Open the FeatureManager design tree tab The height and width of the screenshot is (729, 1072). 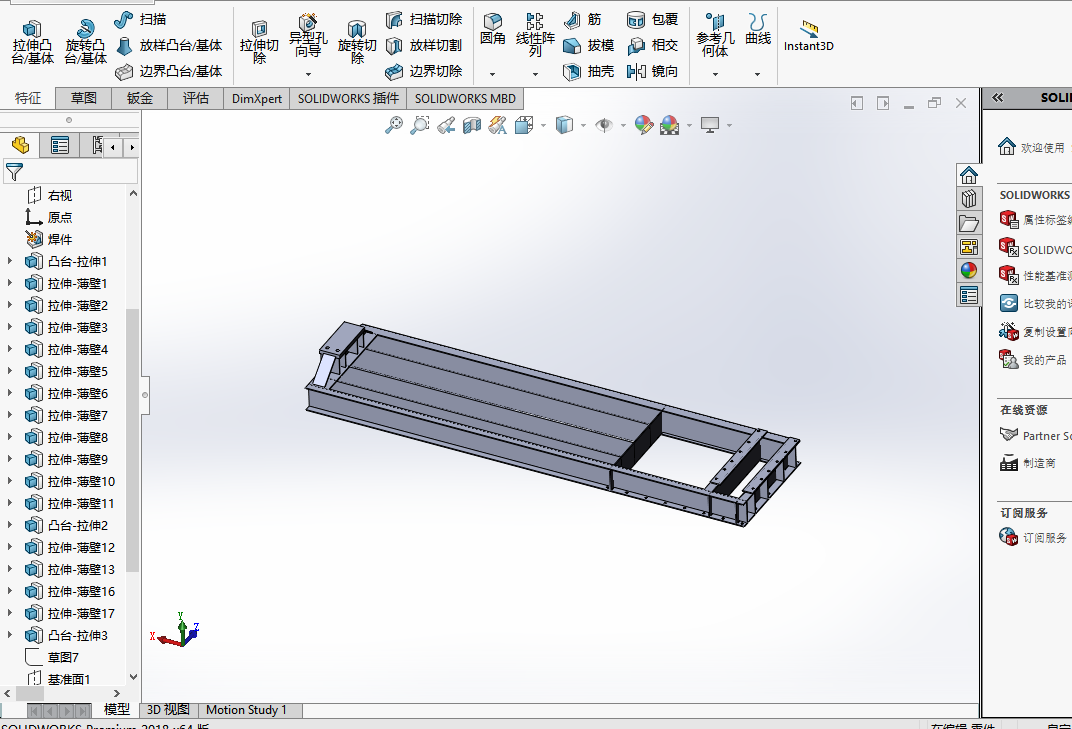point(21,145)
